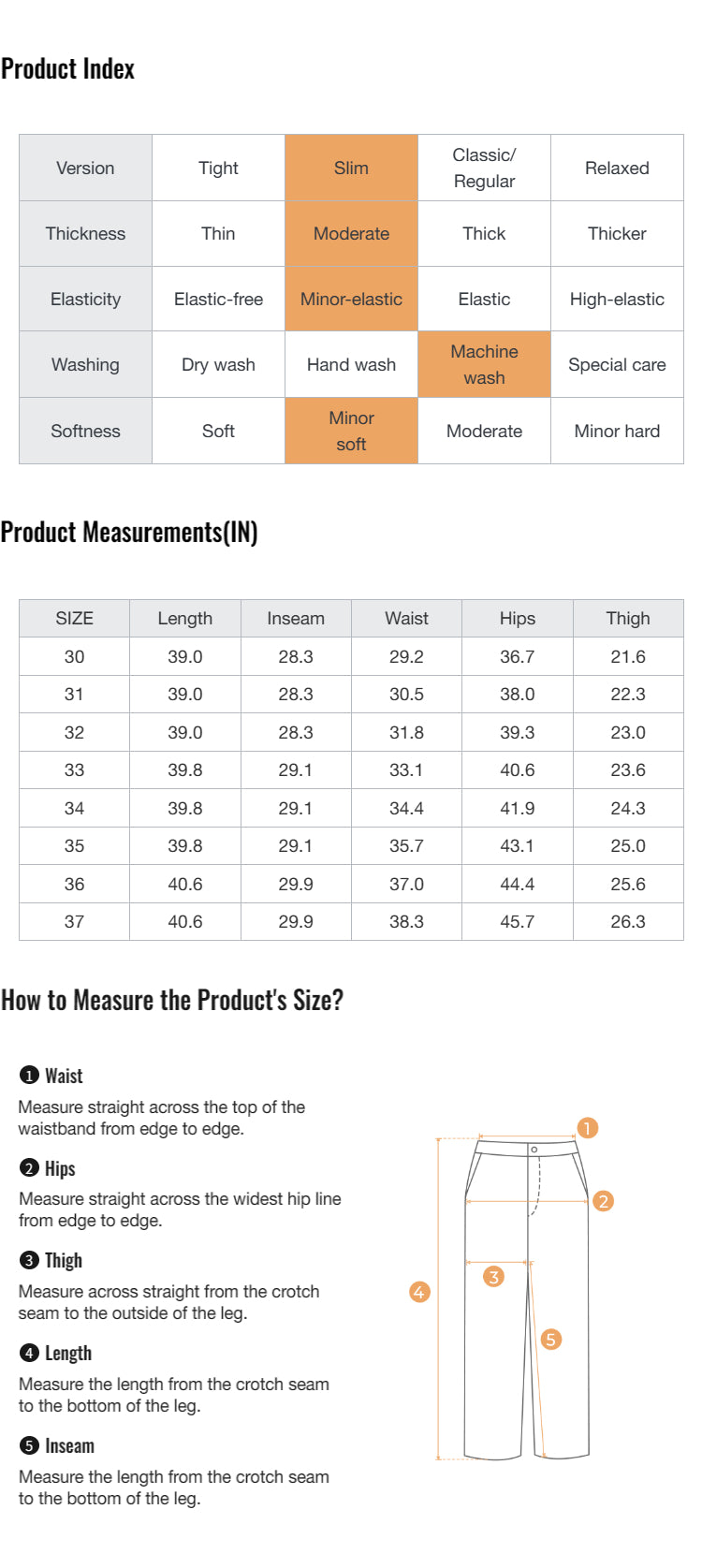702x1568 pixels.
Task: Click the black number 1 Waist bullet
Action: pos(29,1076)
